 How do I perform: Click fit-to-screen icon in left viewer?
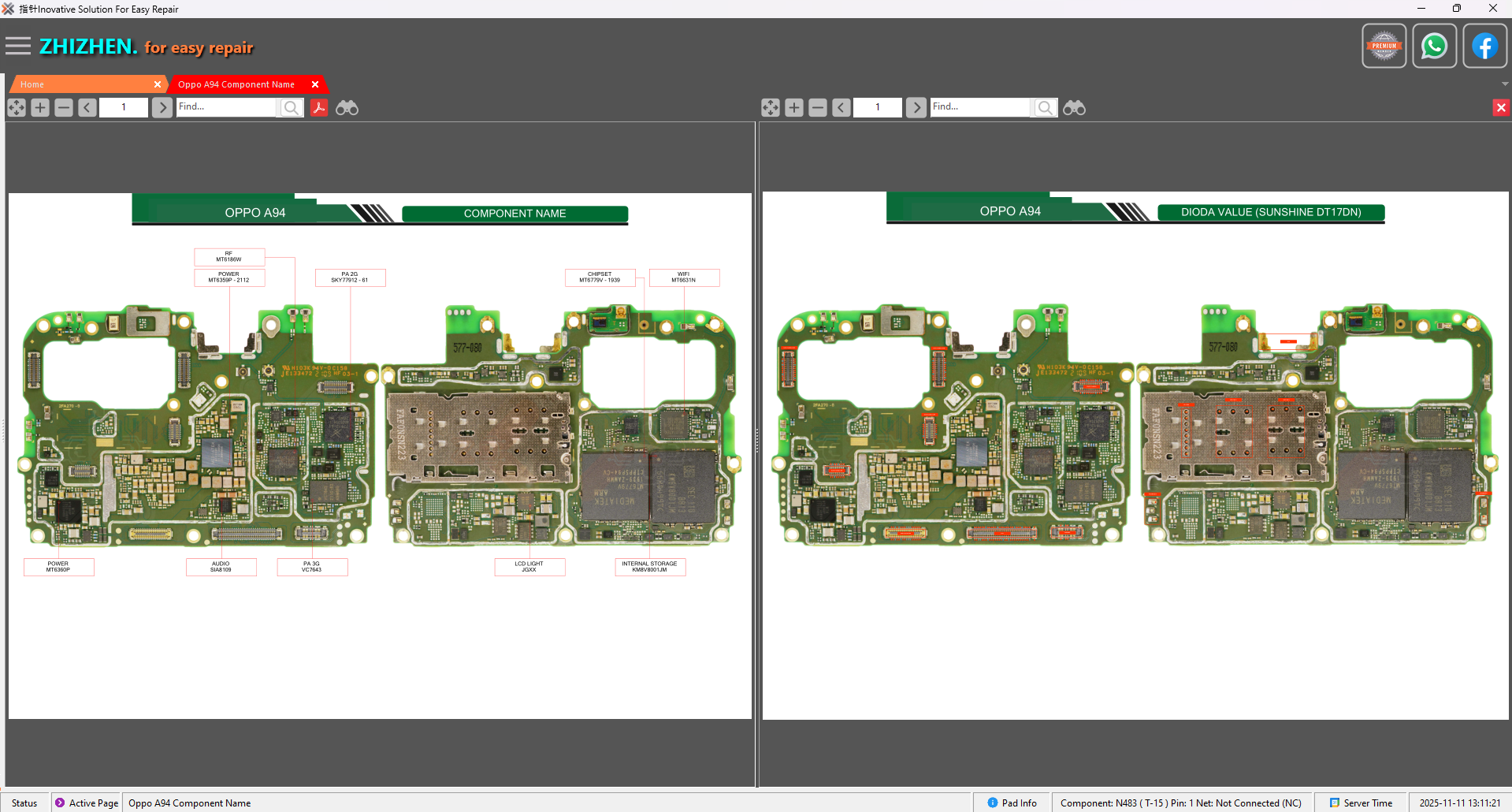click(17, 107)
